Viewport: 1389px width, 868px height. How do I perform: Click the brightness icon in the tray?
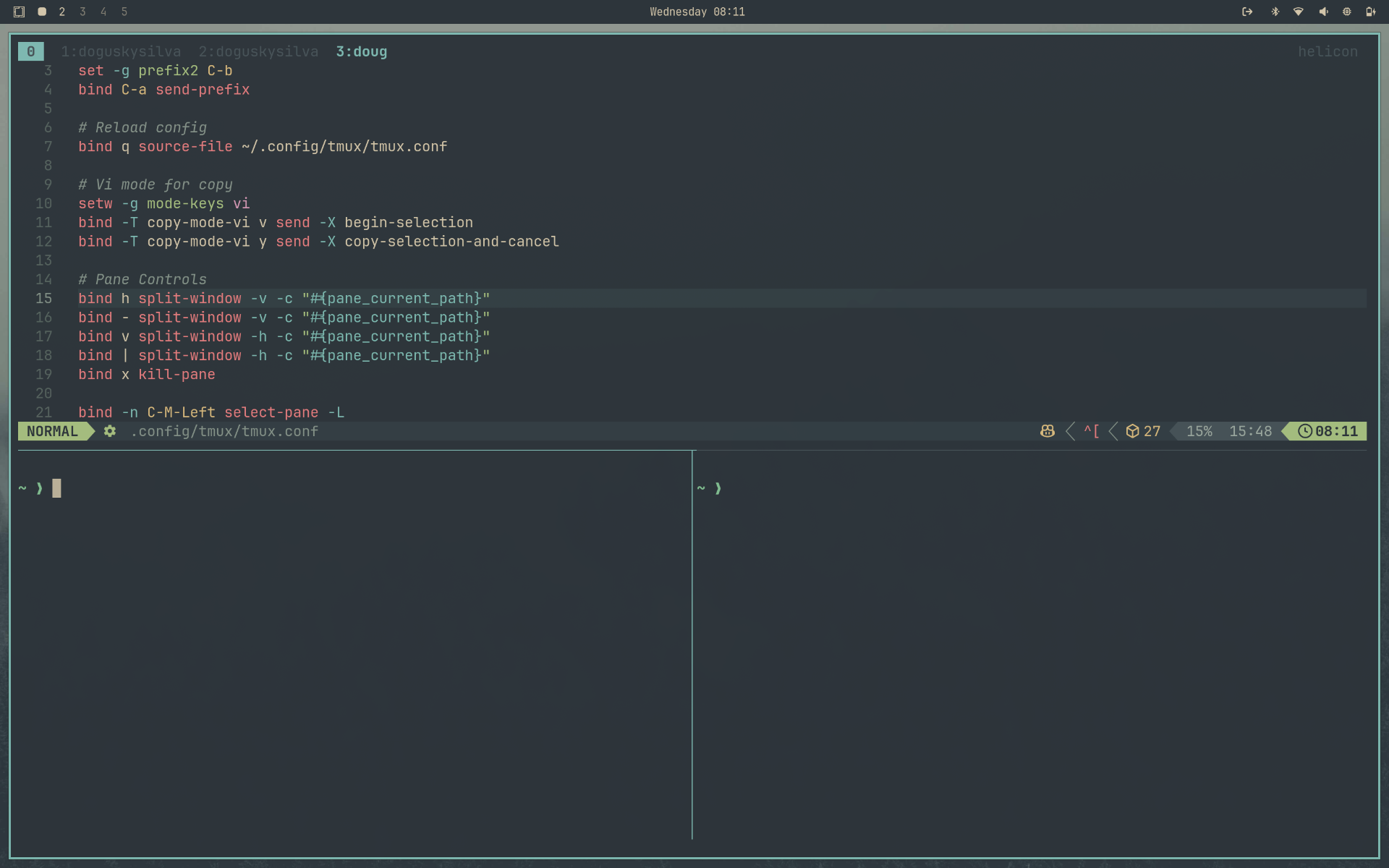[x=1347, y=12]
